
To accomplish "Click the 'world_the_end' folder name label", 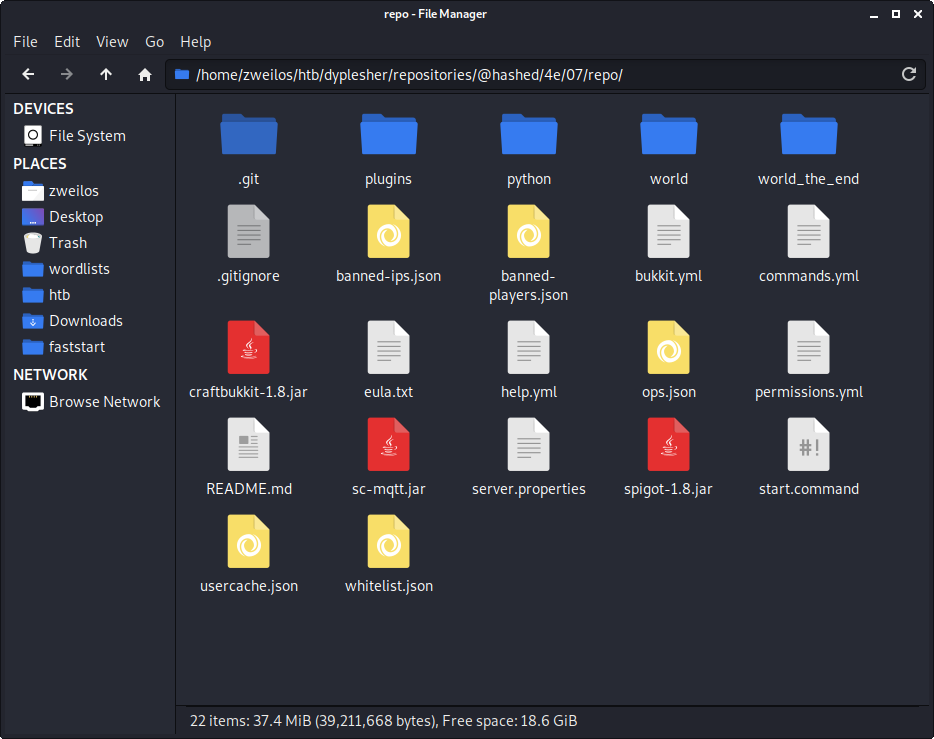I will 808,179.
